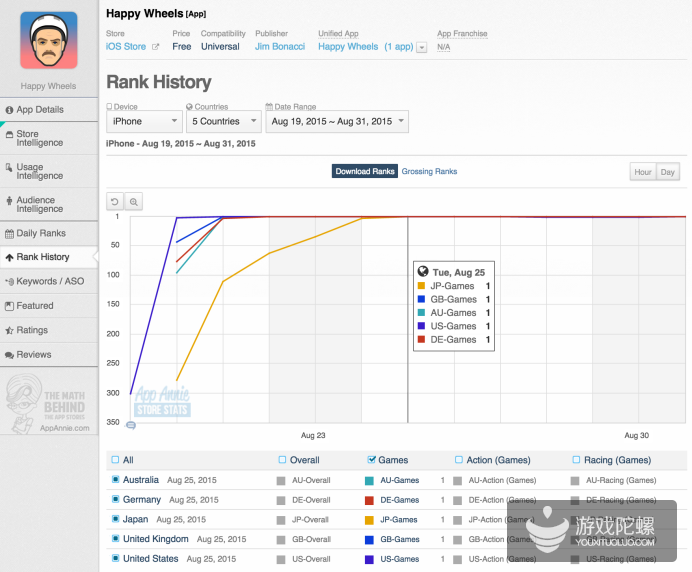Open external link icon next to iOS Store
This screenshot has width=692, height=572.
tap(155, 47)
